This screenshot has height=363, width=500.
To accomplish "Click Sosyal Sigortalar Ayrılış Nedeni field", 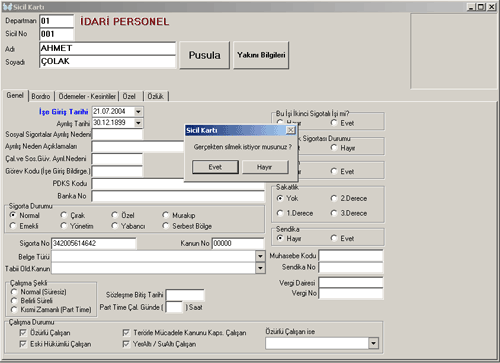I will tap(117, 134).
